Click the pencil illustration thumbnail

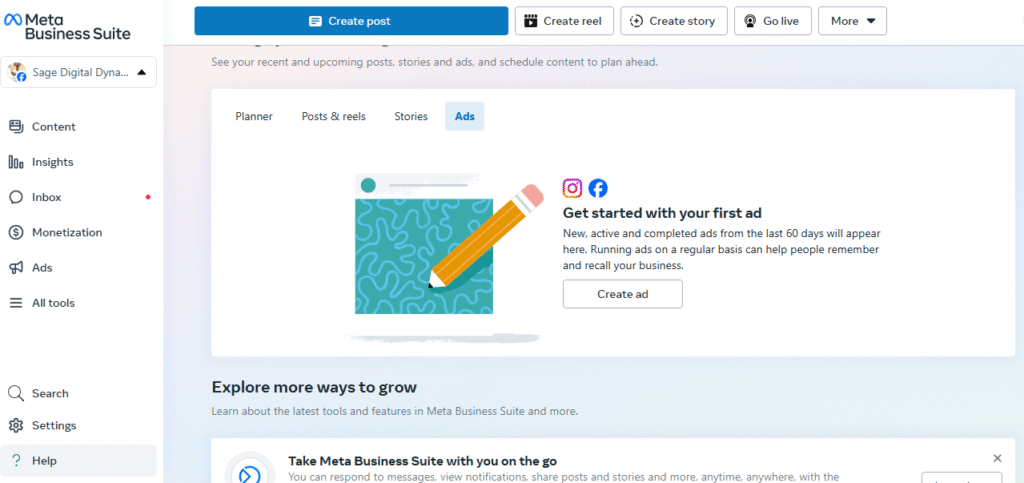[x=444, y=256]
